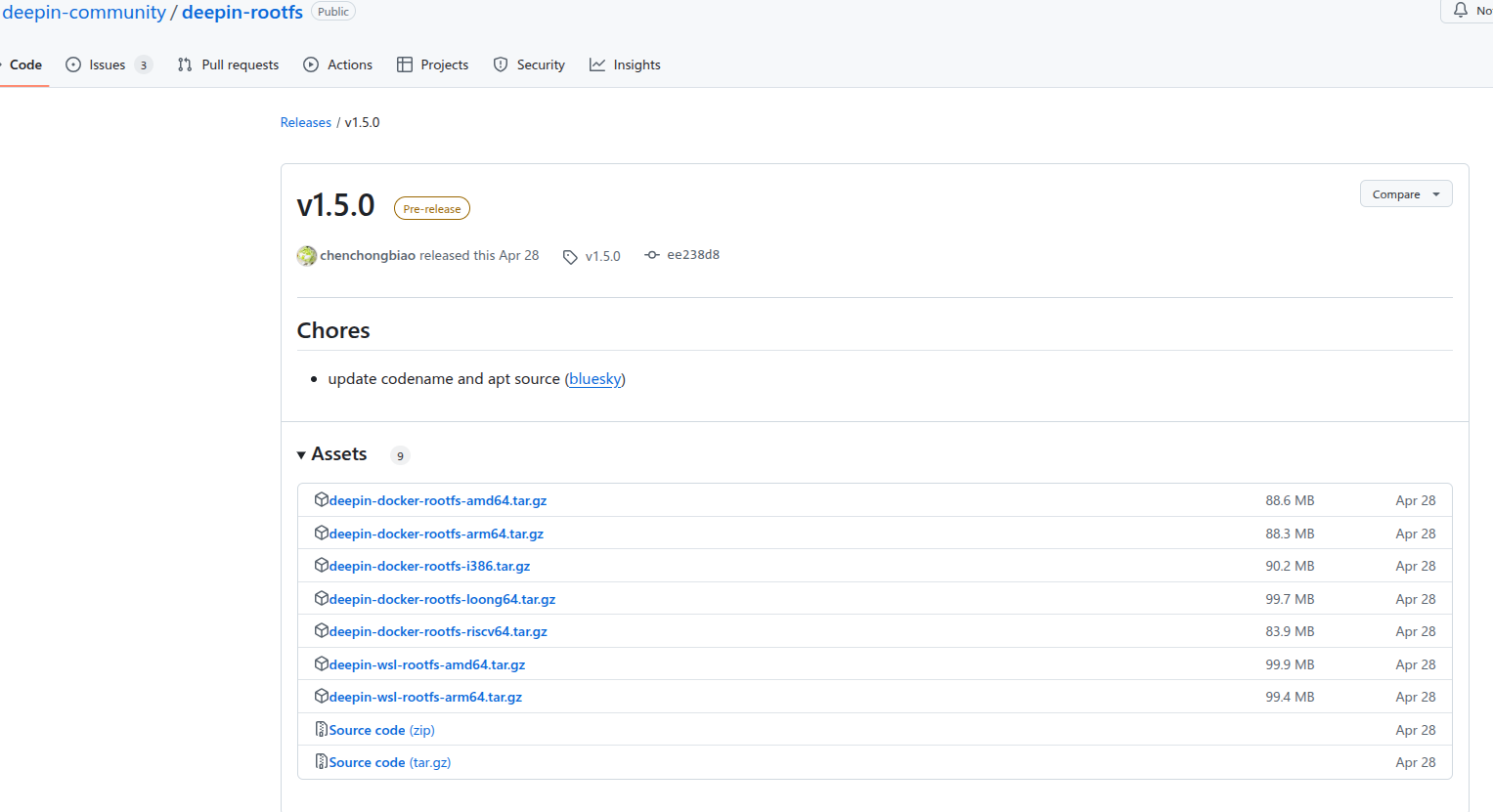Open the Compare dropdown

click(1406, 194)
